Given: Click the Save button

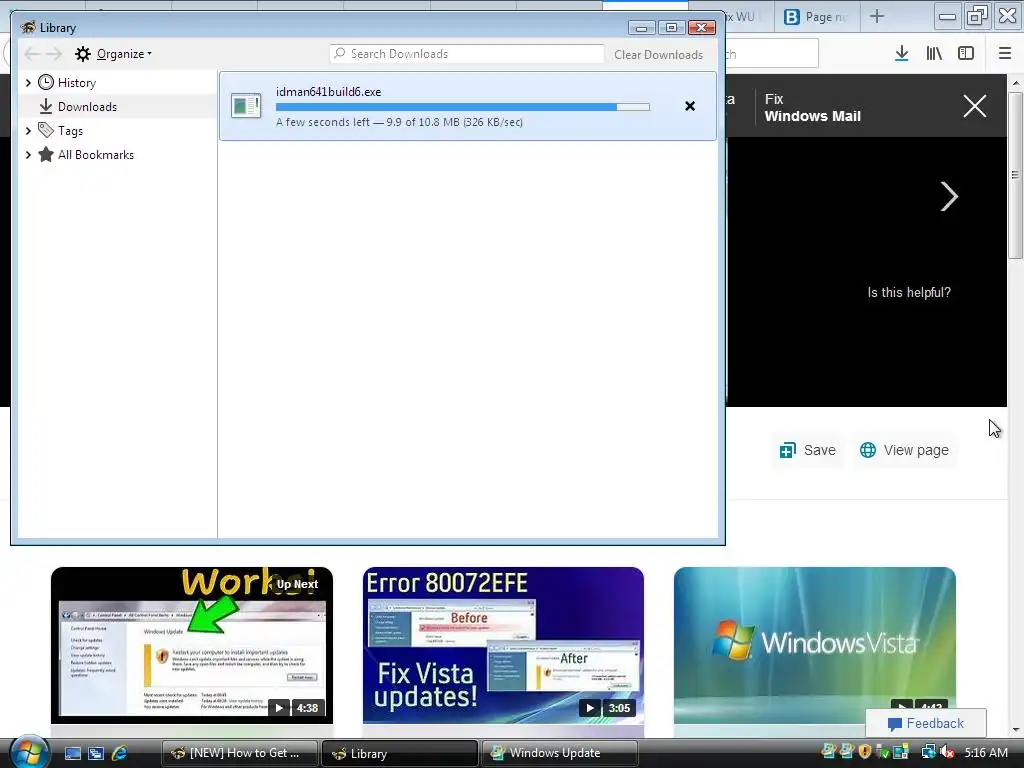Looking at the screenshot, I should tap(807, 450).
